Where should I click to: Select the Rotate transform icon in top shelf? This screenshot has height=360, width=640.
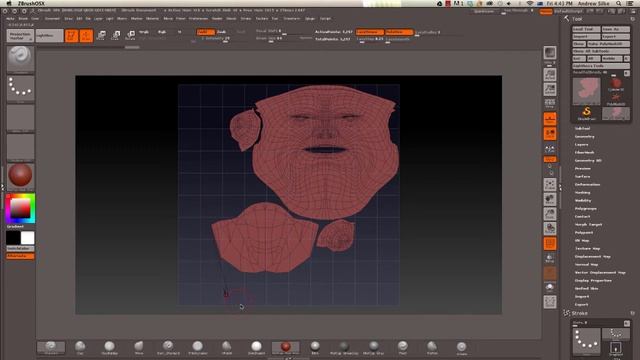tap(130, 36)
